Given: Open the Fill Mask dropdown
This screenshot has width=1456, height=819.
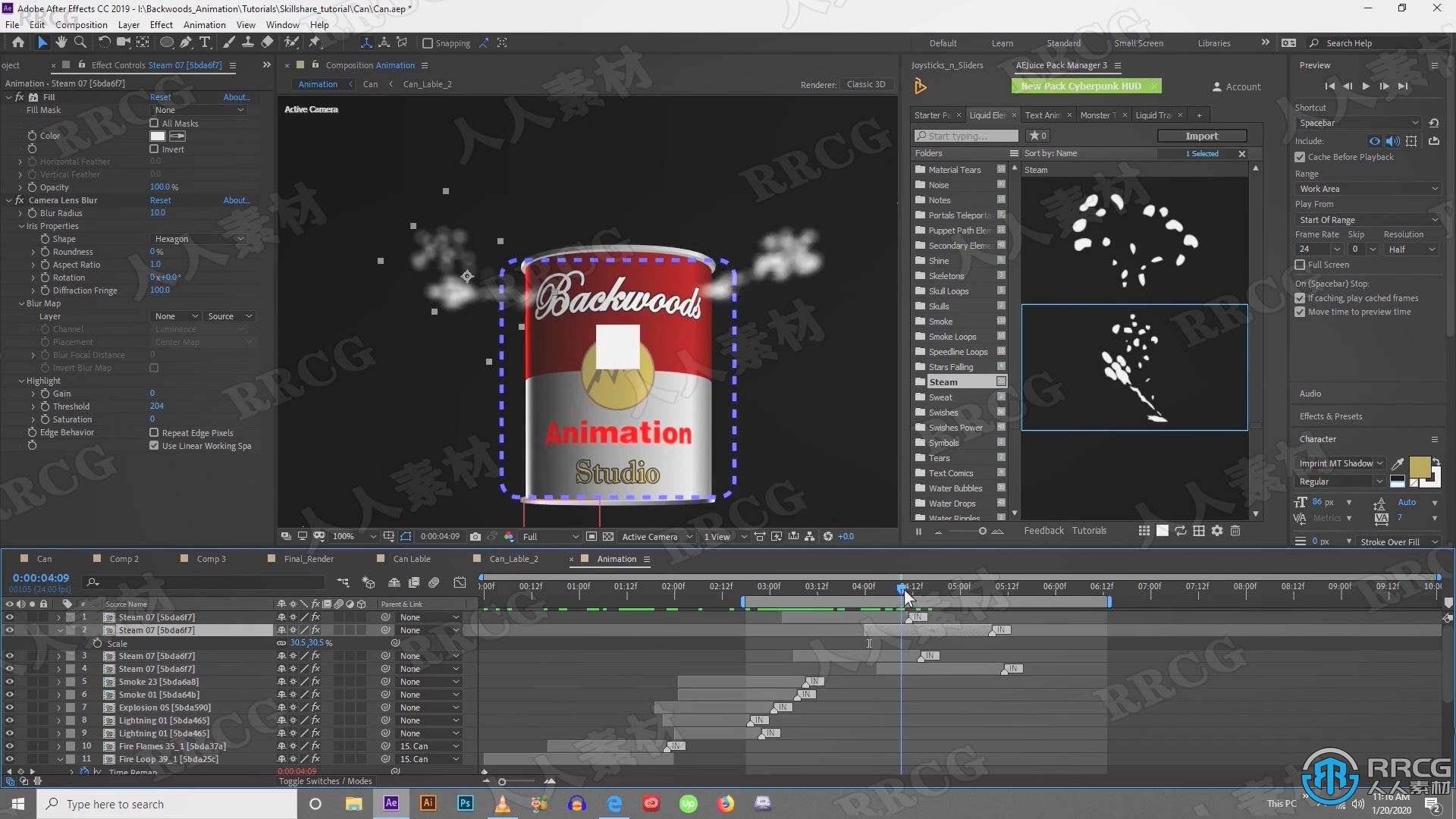Looking at the screenshot, I should click(x=199, y=110).
